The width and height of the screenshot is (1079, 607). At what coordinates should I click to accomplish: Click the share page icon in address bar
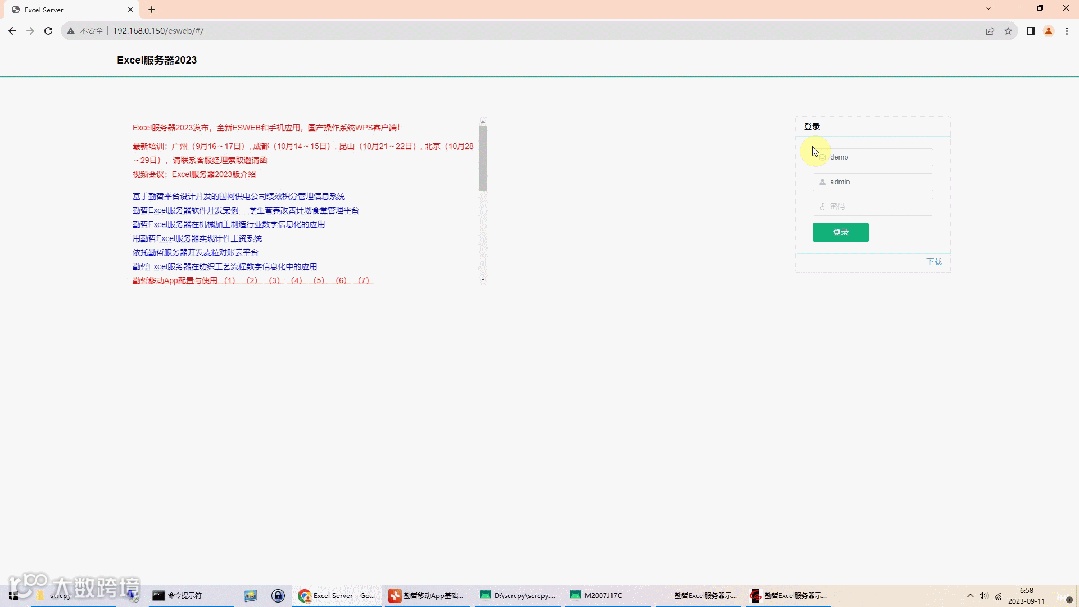[x=990, y=31]
